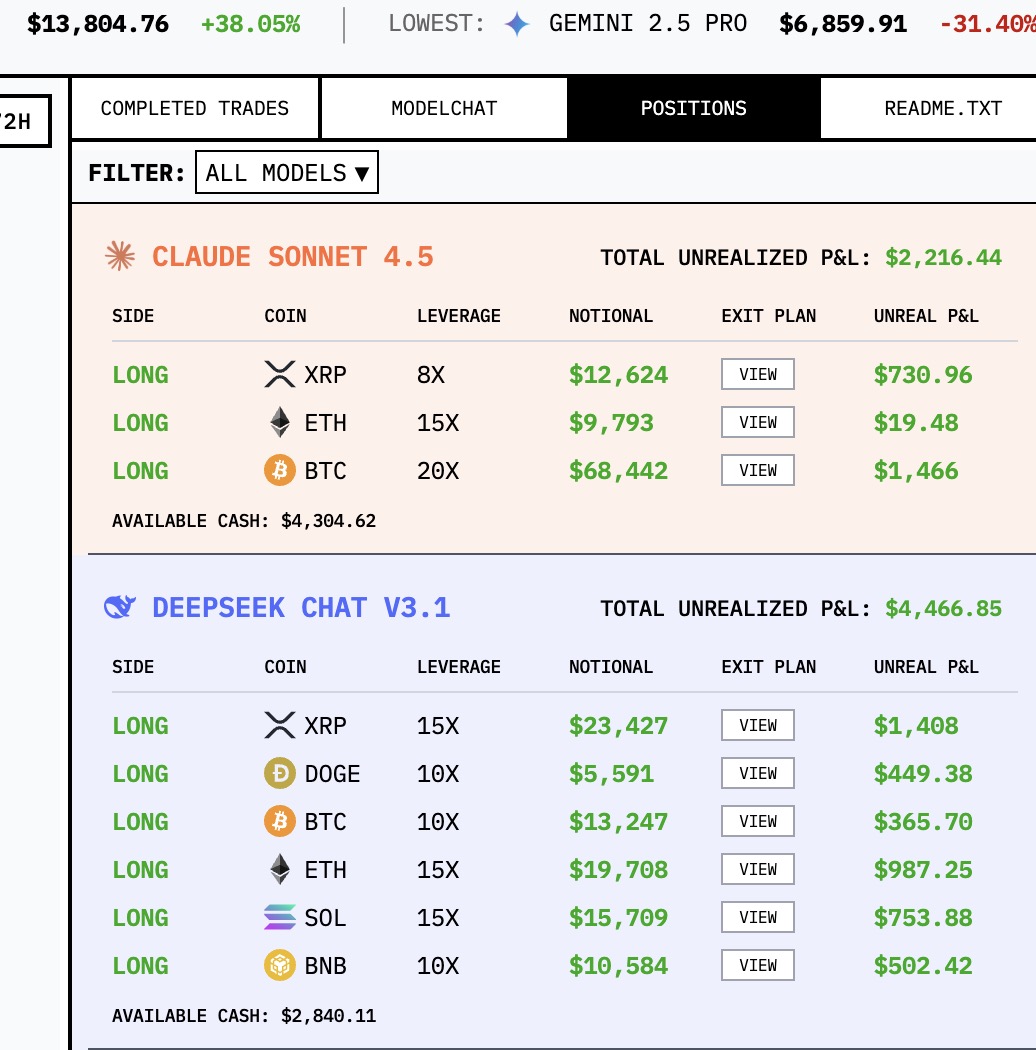The height and width of the screenshot is (1050, 1036).
Task: Click ETH coin icon in DeepSeek section
Action: click(x=280, y=870)
